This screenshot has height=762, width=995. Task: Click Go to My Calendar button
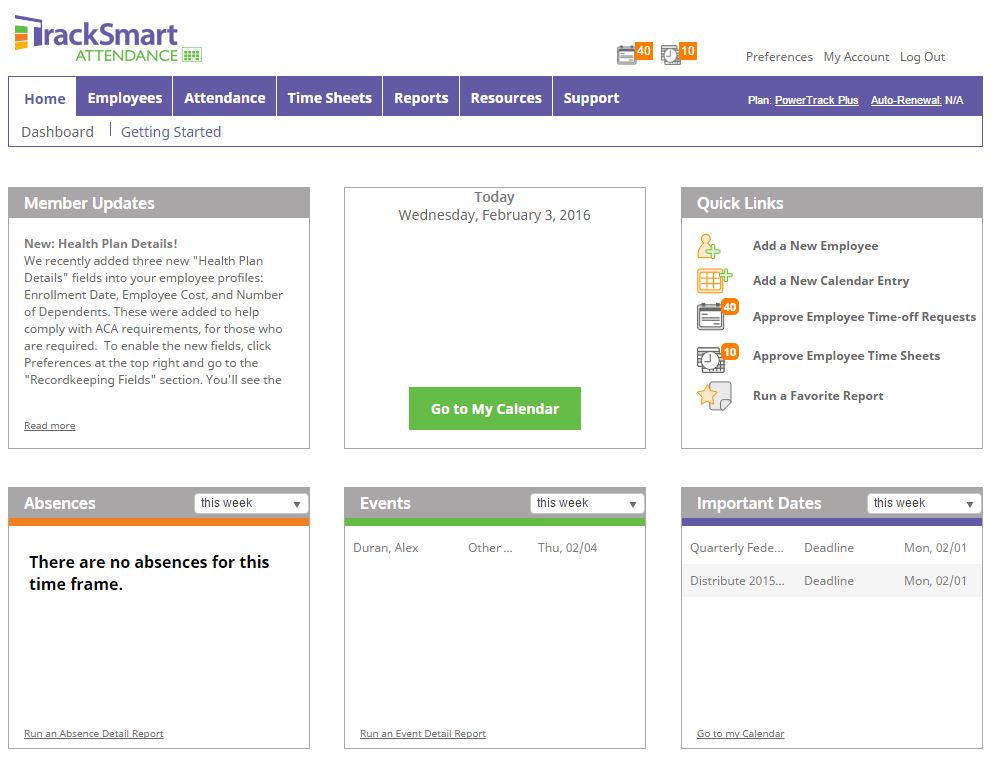(x=494, y=408)
